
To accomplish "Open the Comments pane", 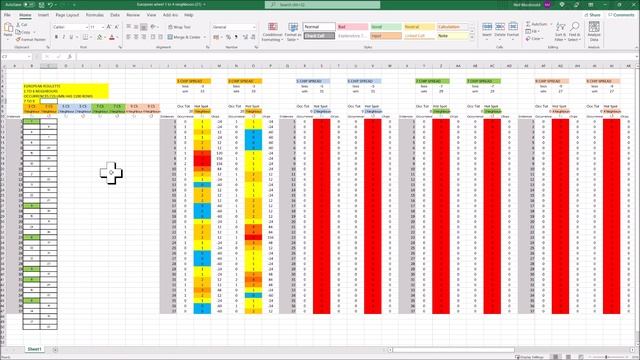I will click(x=621, y=15).
